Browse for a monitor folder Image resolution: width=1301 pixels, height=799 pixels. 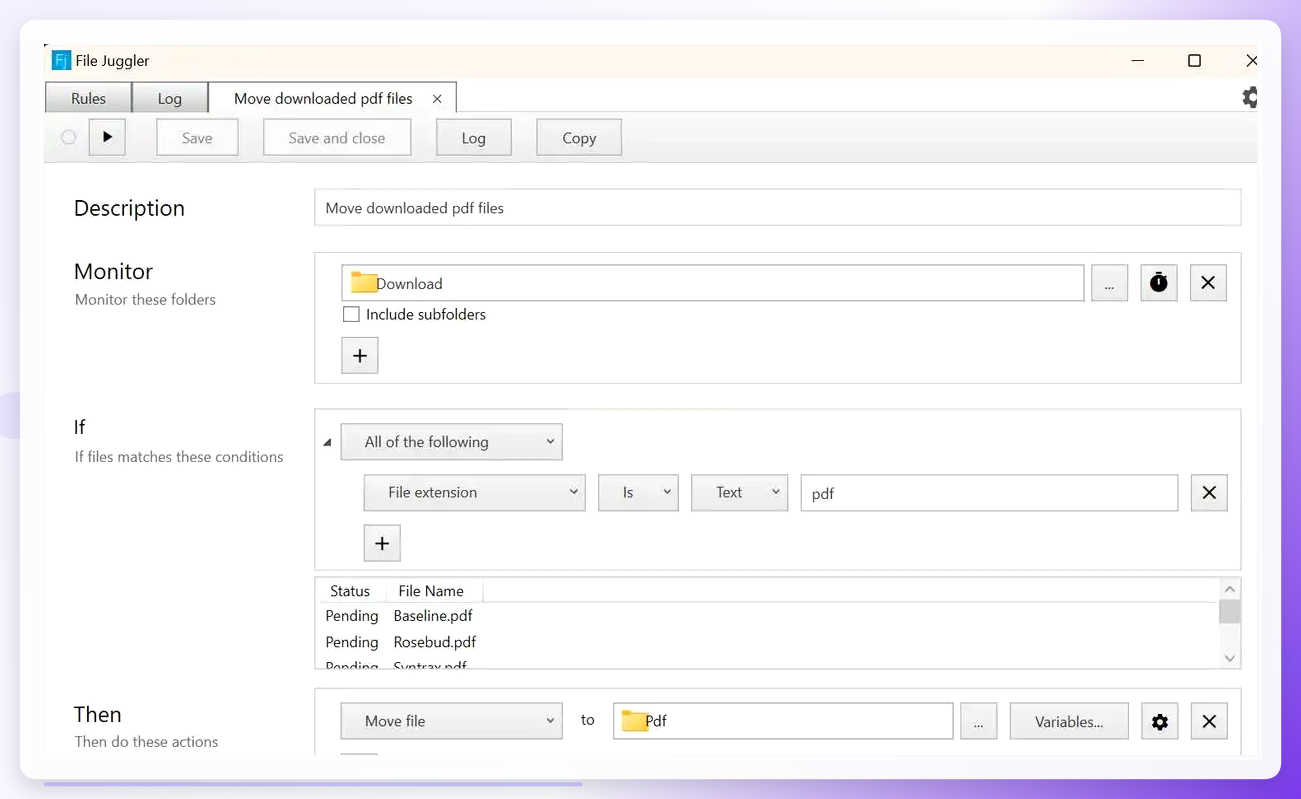click(x=1109, y=283)
